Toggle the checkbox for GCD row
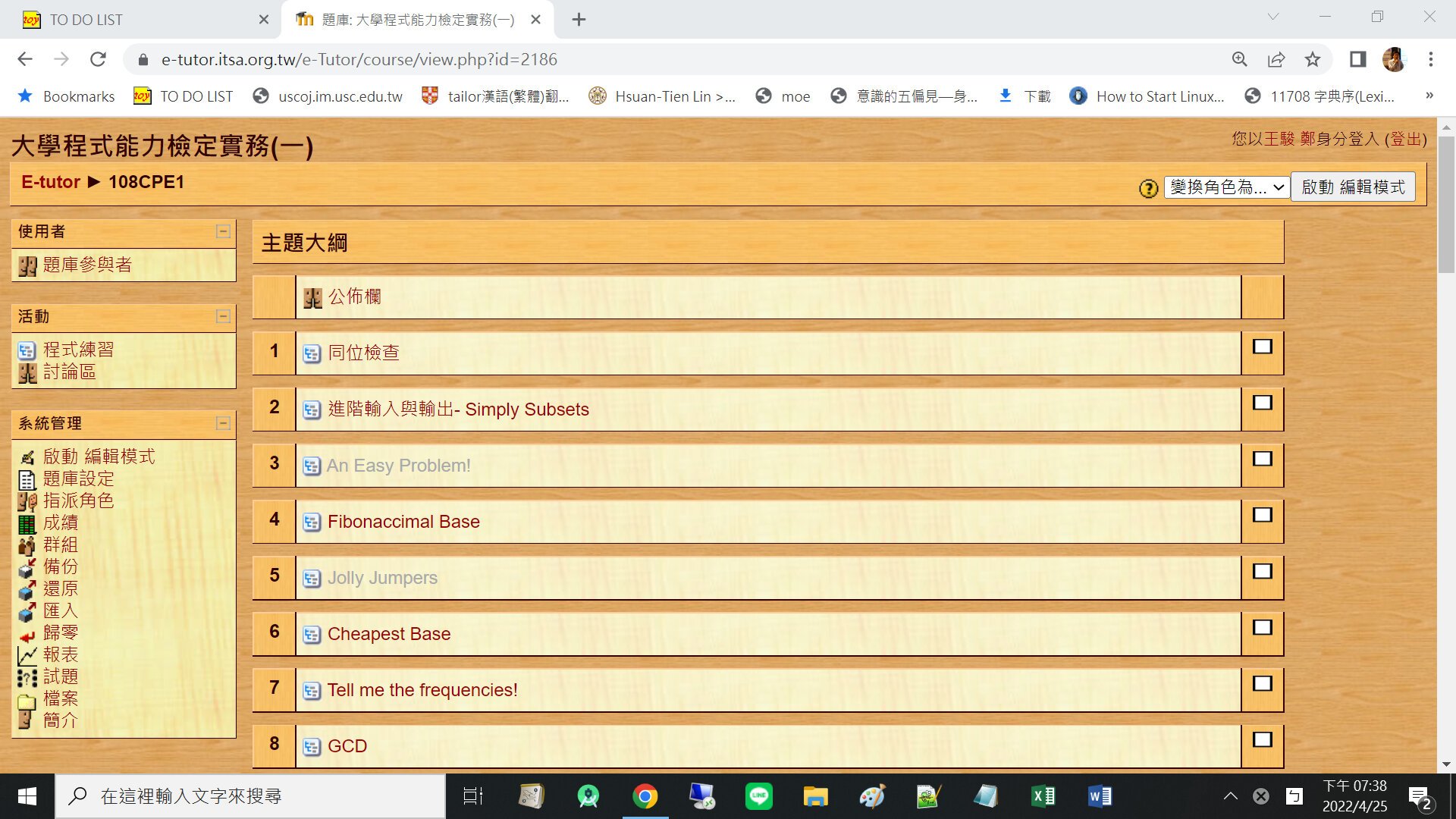The image size is (1456, 819). coord(1263,740)
